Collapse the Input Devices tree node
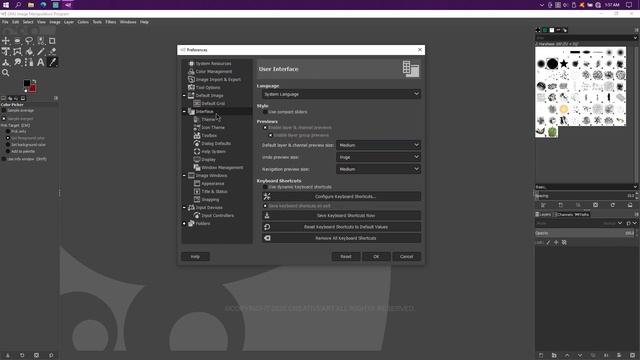This screenshot has width=640, height=360. (184, 207)
